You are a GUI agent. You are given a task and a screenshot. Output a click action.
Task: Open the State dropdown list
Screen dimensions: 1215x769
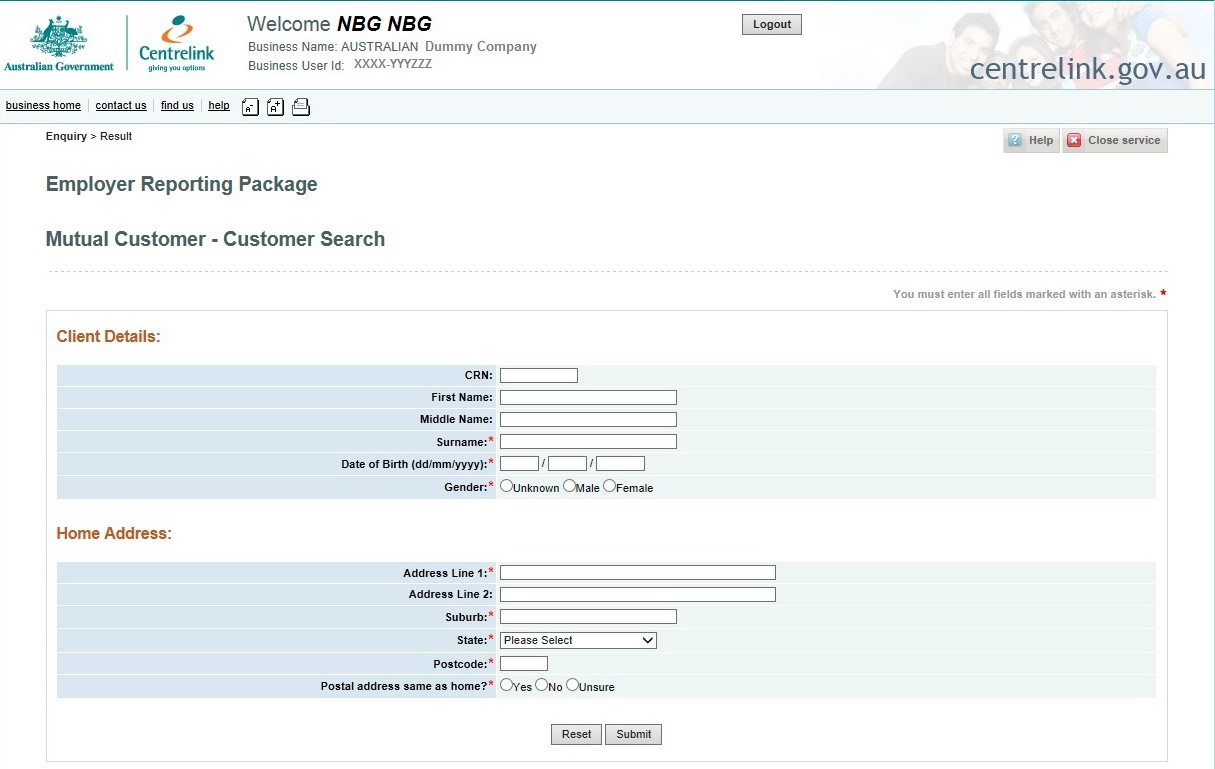coord(578,640)
